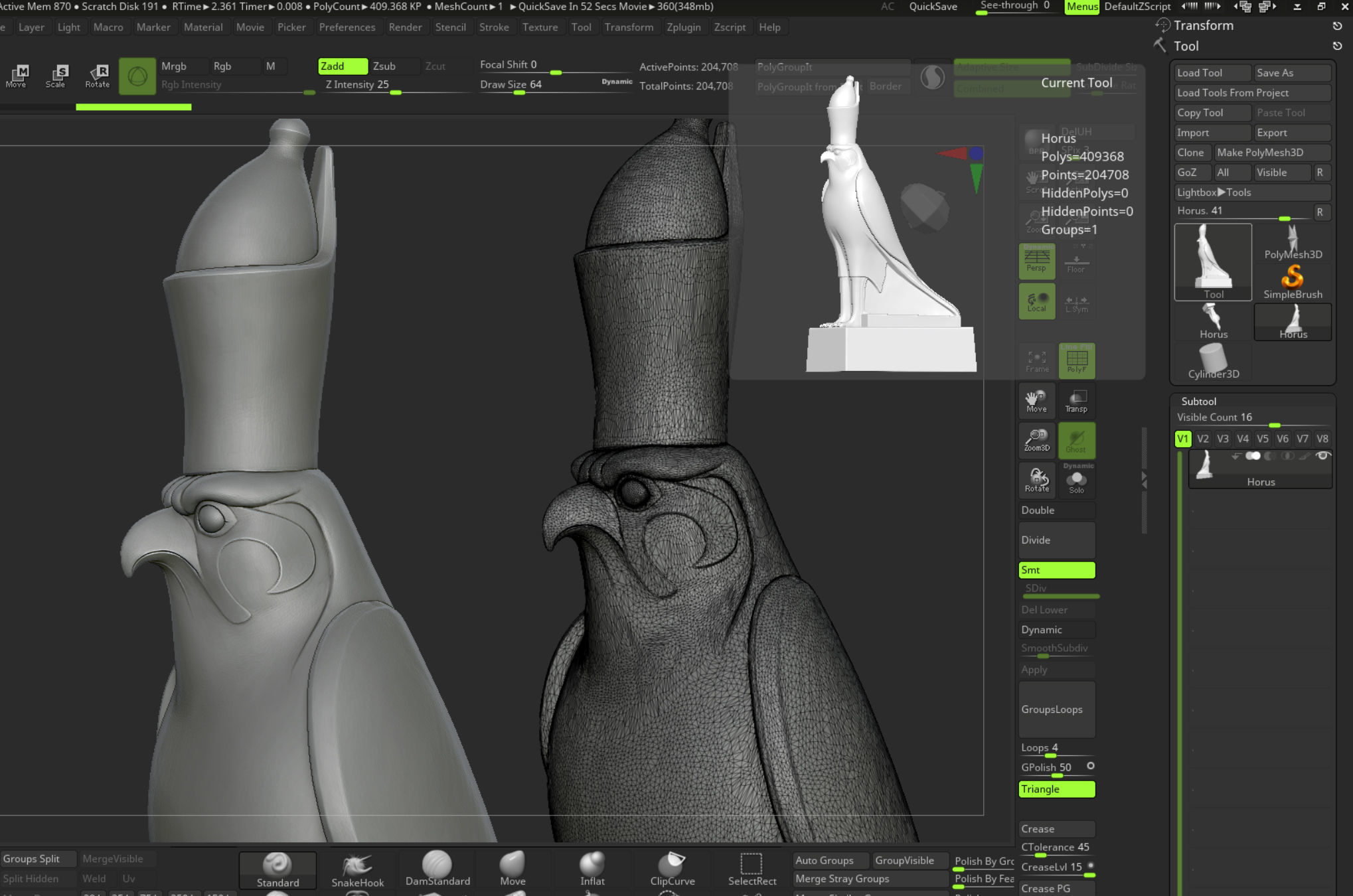Select the Scale transform icon

[x=56, y=76]
